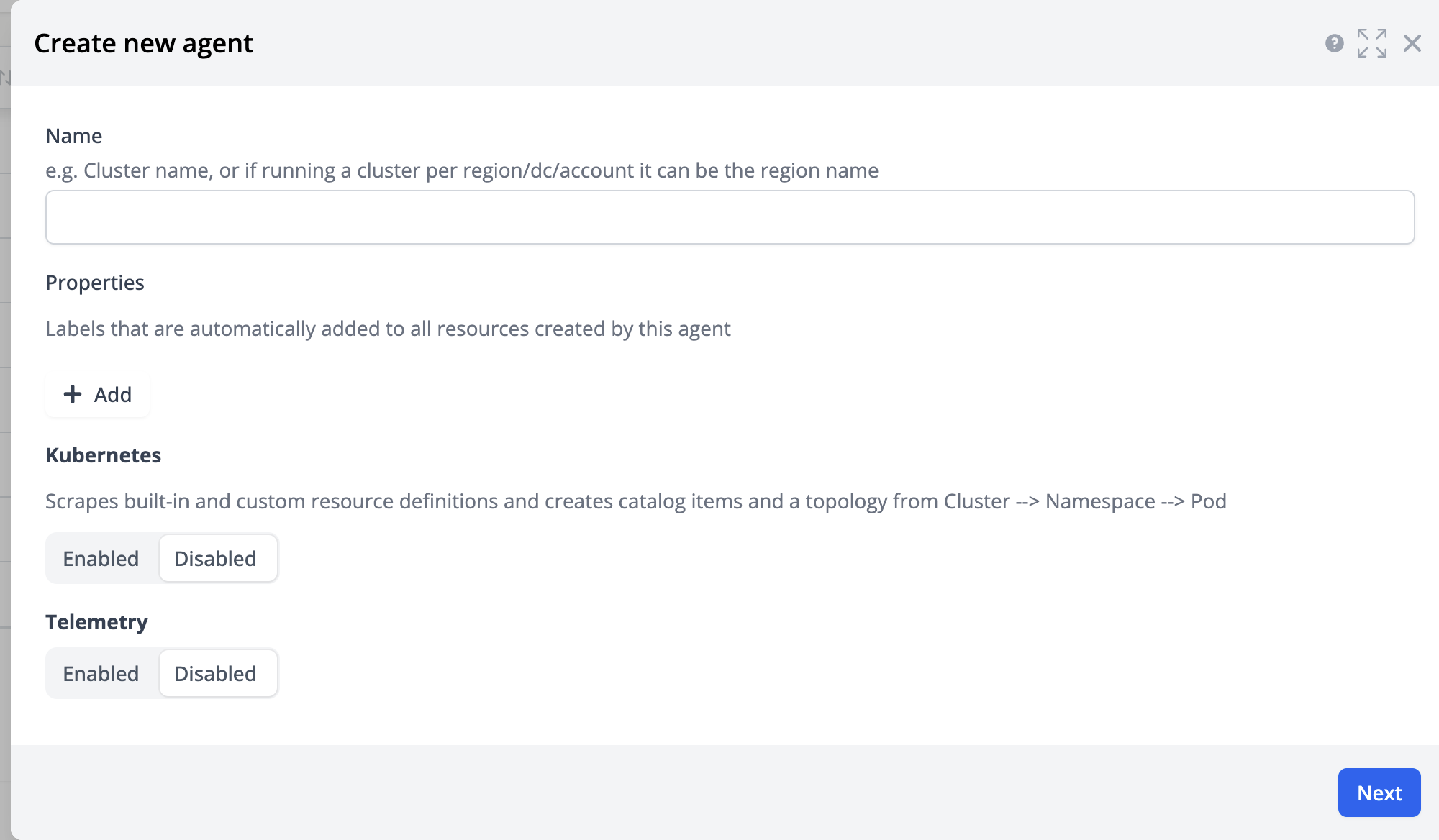Click the Properties section label
This screenshot has width=1439, height=840.
(x=95, y=283)
